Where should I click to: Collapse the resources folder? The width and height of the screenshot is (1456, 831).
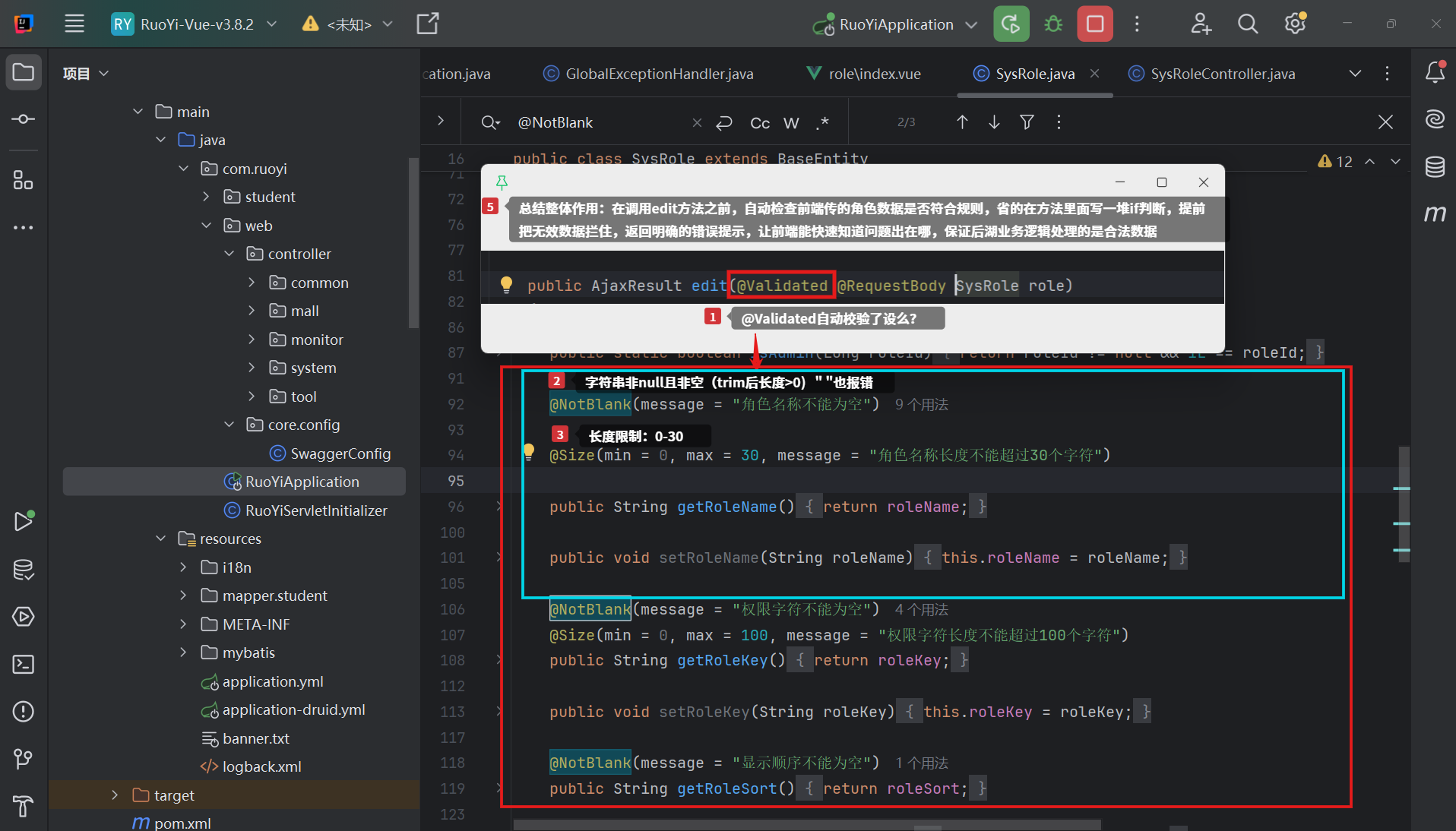point(160,539)
